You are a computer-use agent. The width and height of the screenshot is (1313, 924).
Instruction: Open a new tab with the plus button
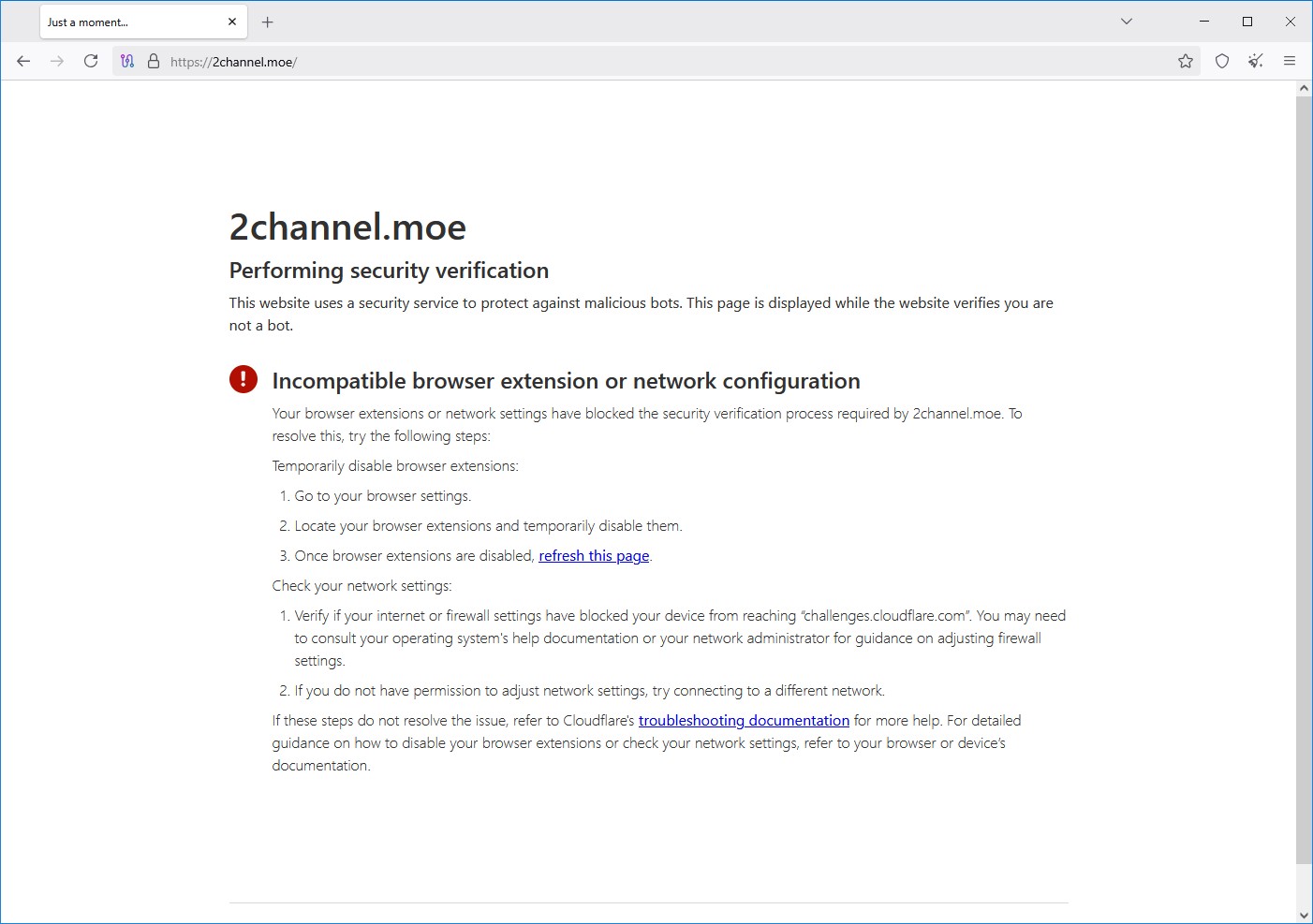coord(268,22)
